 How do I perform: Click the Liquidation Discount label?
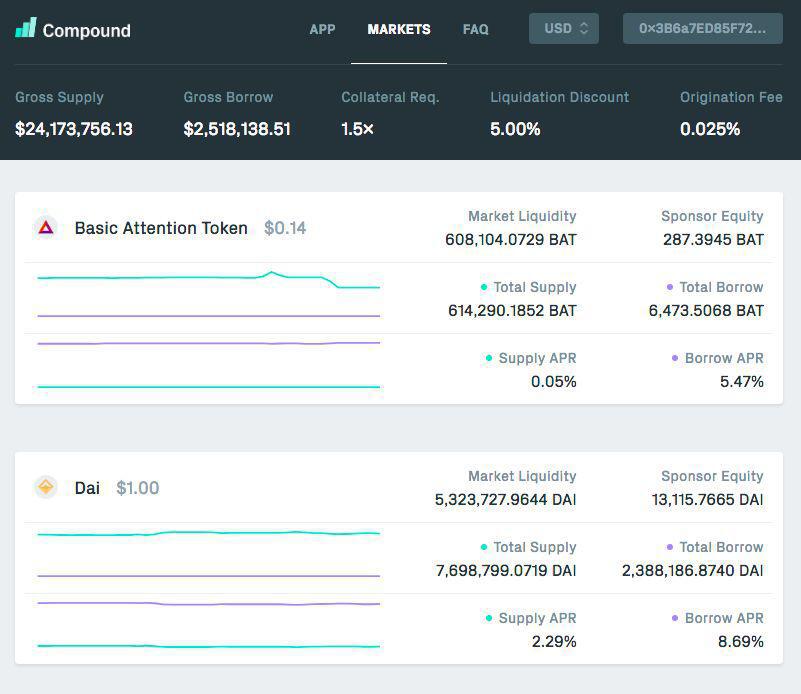point(559,97)
